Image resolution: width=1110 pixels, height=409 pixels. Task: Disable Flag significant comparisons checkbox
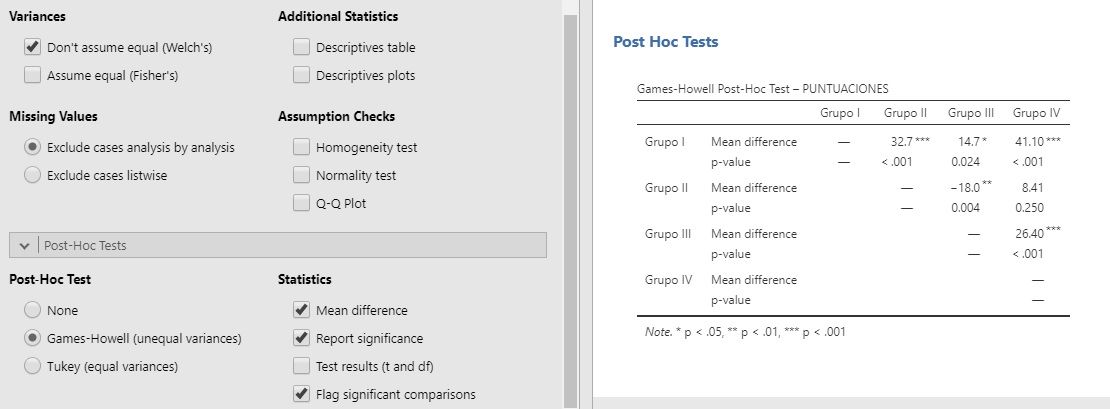301,394
